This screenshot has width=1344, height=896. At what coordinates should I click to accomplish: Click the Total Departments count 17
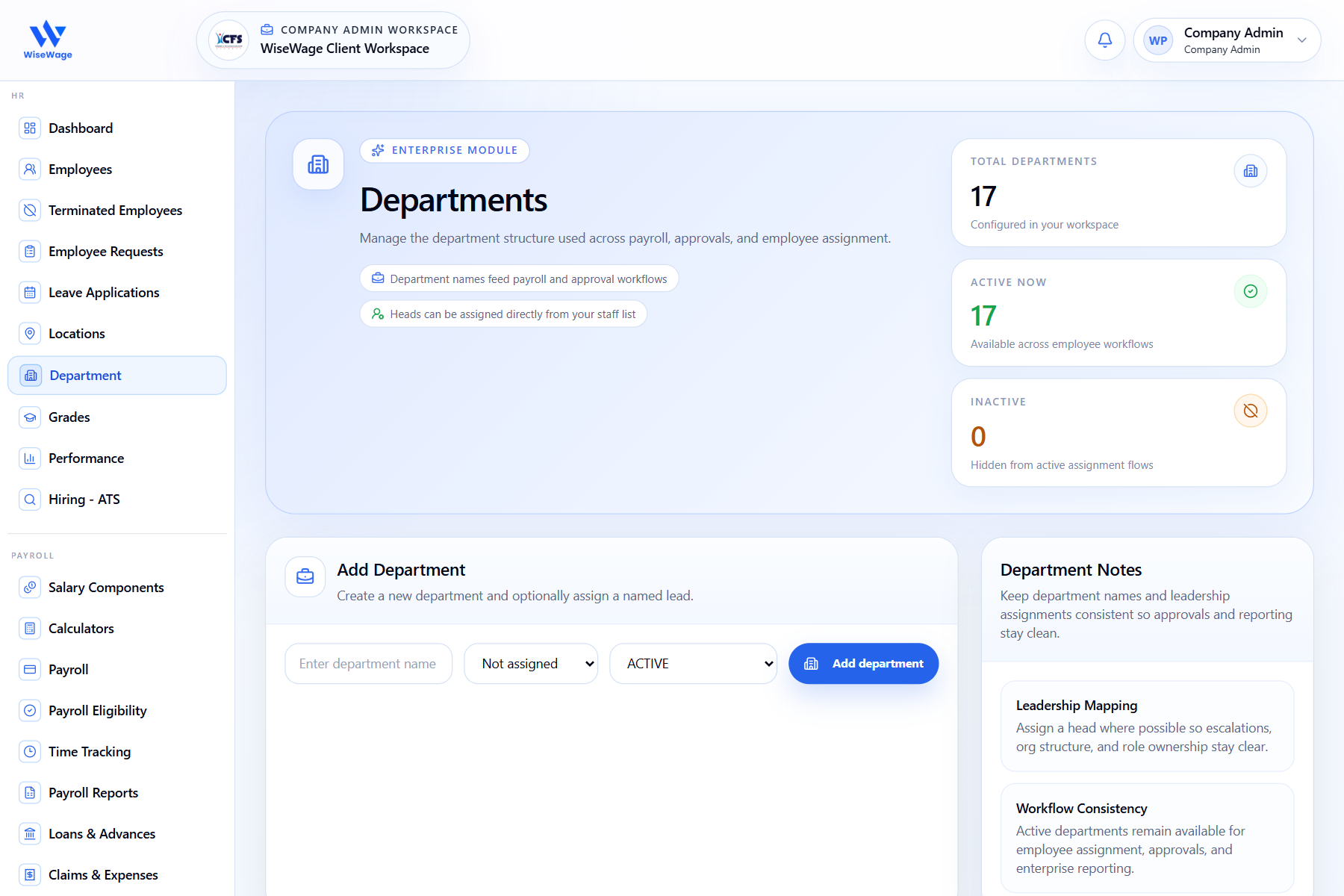coord(983,196)
